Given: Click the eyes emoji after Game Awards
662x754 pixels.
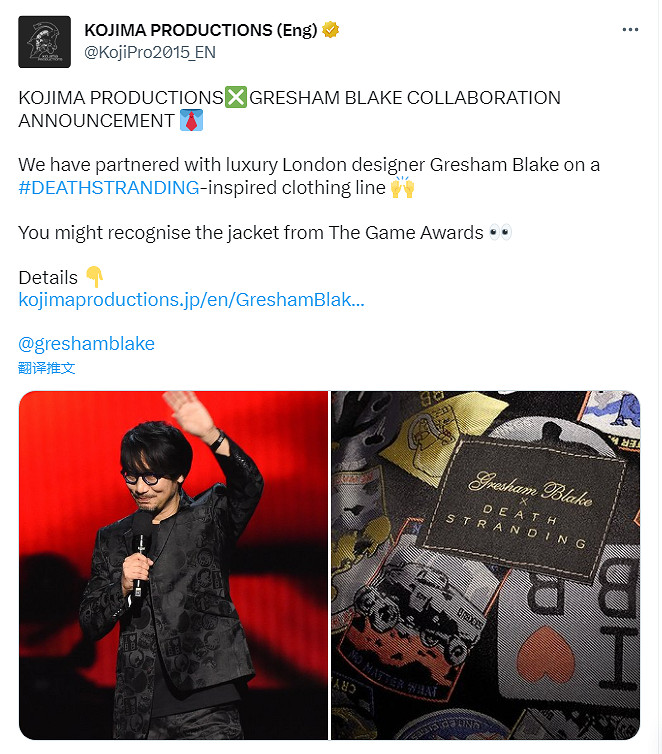Looking at the screenshot, I should [x=500, y=233].
